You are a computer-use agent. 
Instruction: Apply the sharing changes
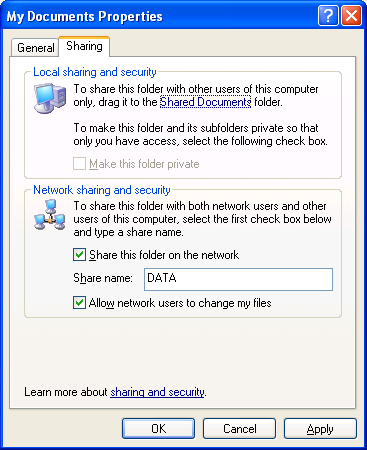(320, 429)
